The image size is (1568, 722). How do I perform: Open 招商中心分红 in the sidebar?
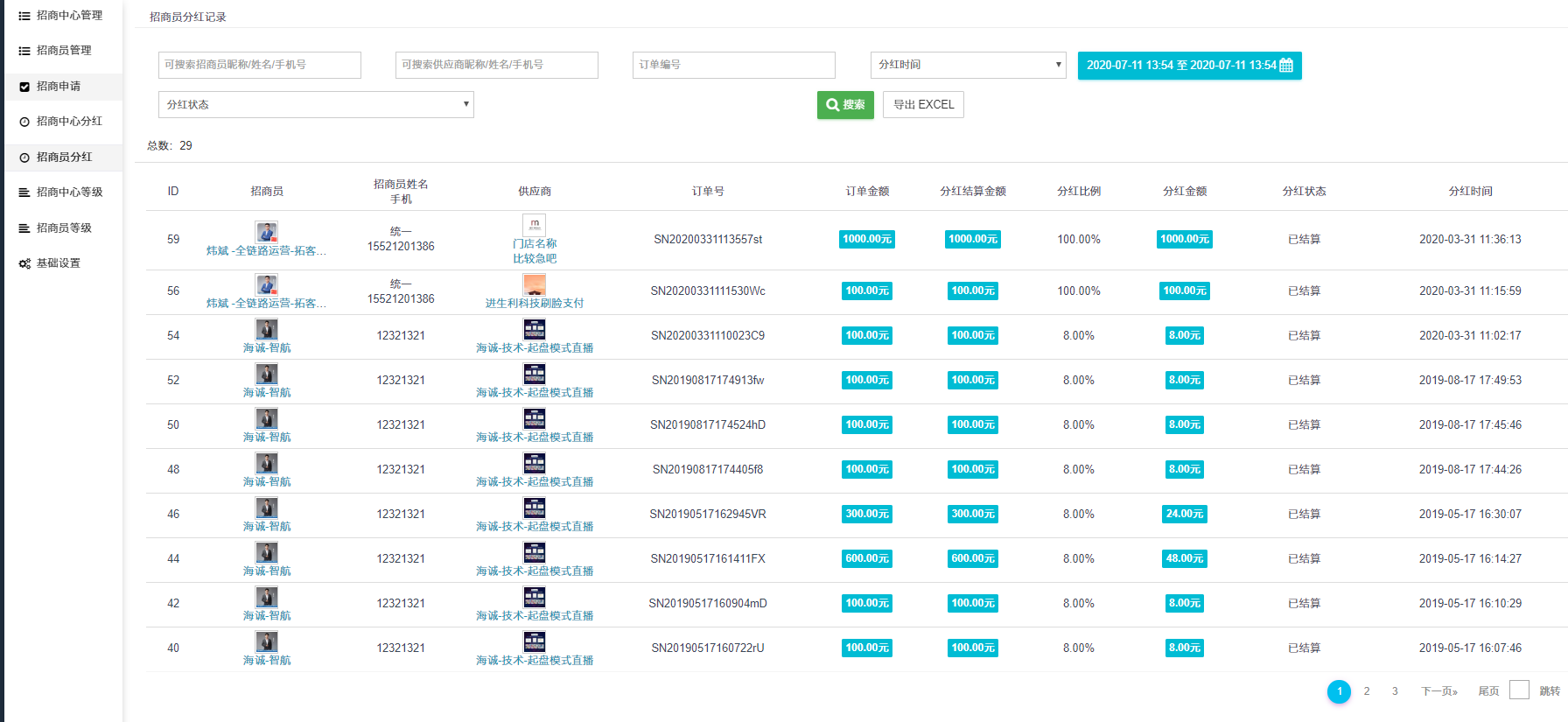pyautogui.click(x=69, y=121)
